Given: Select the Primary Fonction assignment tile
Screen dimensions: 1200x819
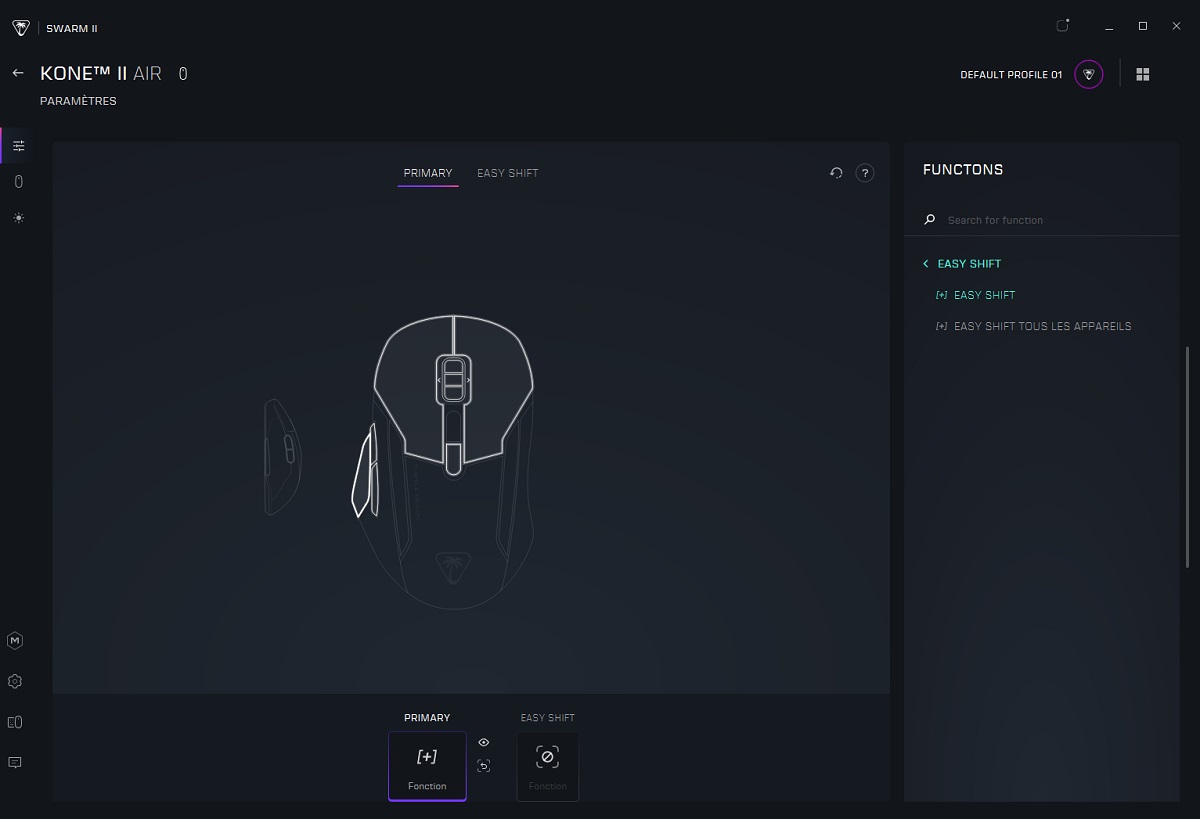Looking at the screenshot, I should coord(427,765).
